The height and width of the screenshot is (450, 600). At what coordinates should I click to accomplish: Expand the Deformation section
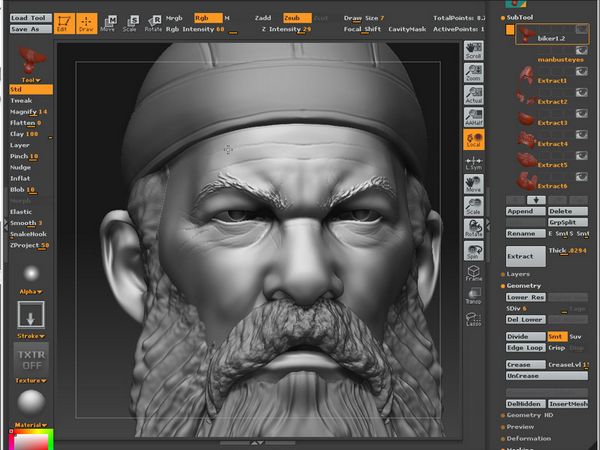(528, 438)
